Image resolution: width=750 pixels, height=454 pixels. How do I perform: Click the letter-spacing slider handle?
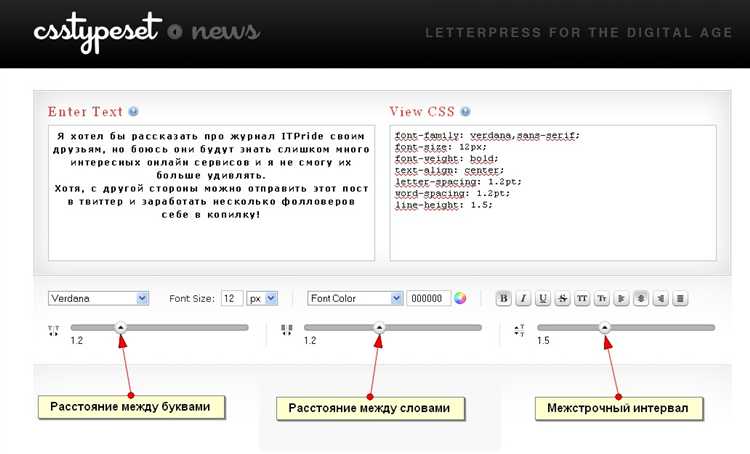coord(121,327)
